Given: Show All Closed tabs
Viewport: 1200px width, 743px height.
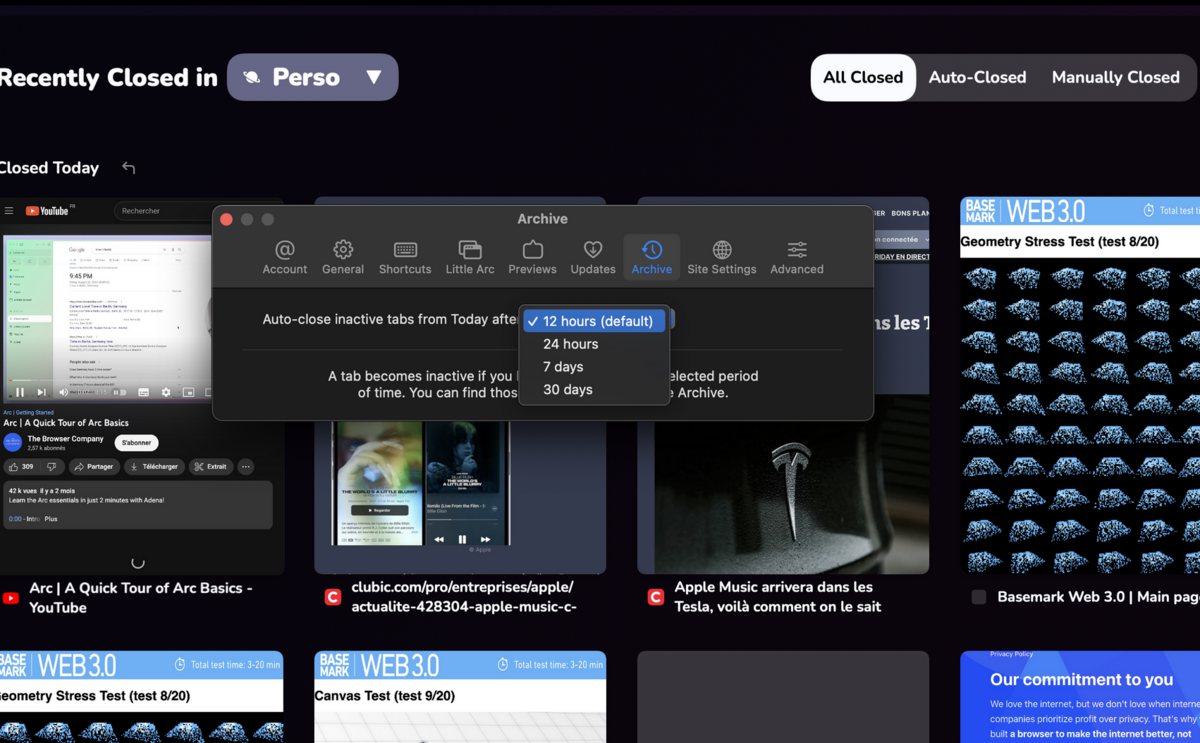Looking at the screenshot, I should [863, 77].
